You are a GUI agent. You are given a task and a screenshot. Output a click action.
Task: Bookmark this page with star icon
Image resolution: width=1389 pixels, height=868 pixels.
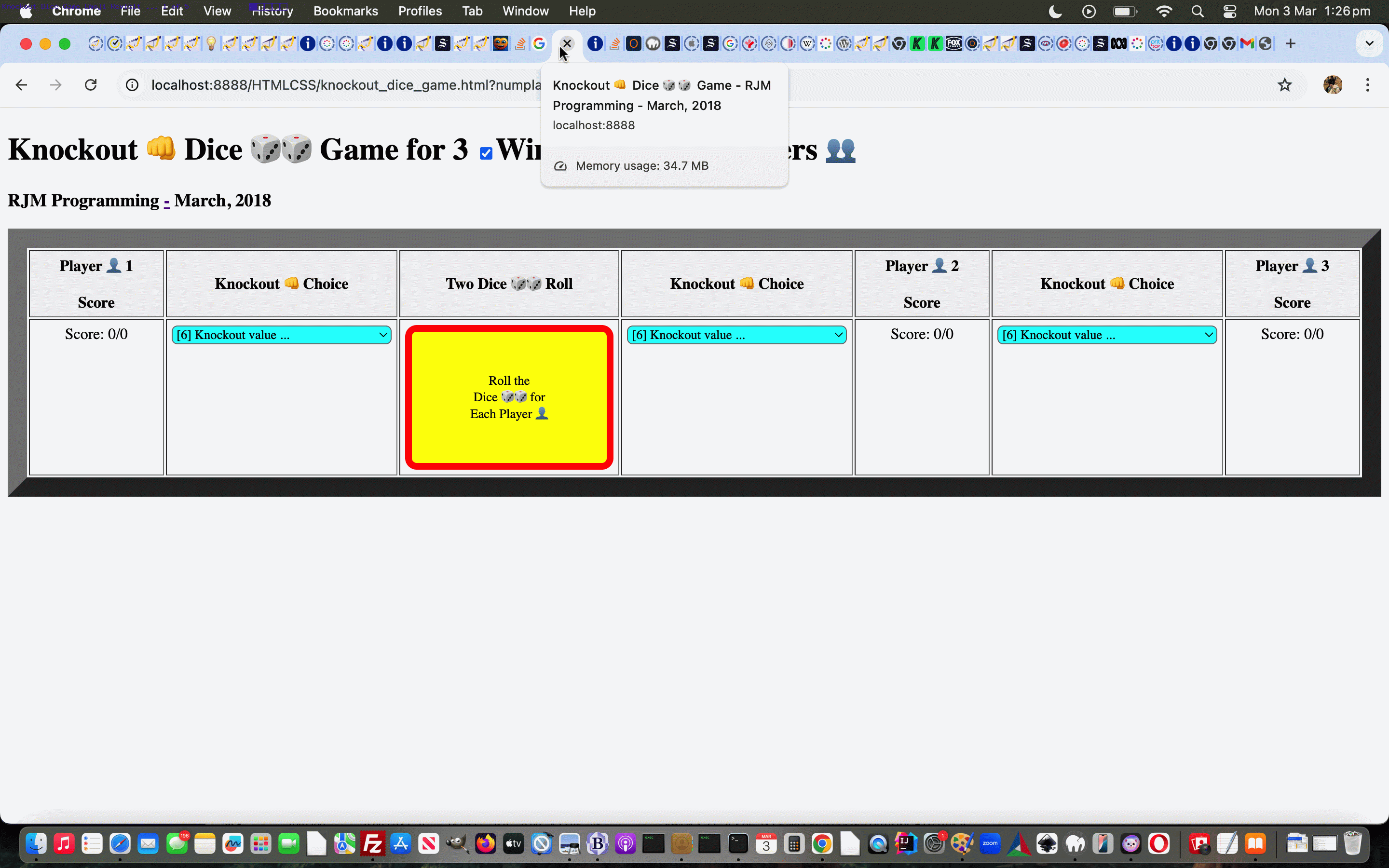(x=1284, y=85)
